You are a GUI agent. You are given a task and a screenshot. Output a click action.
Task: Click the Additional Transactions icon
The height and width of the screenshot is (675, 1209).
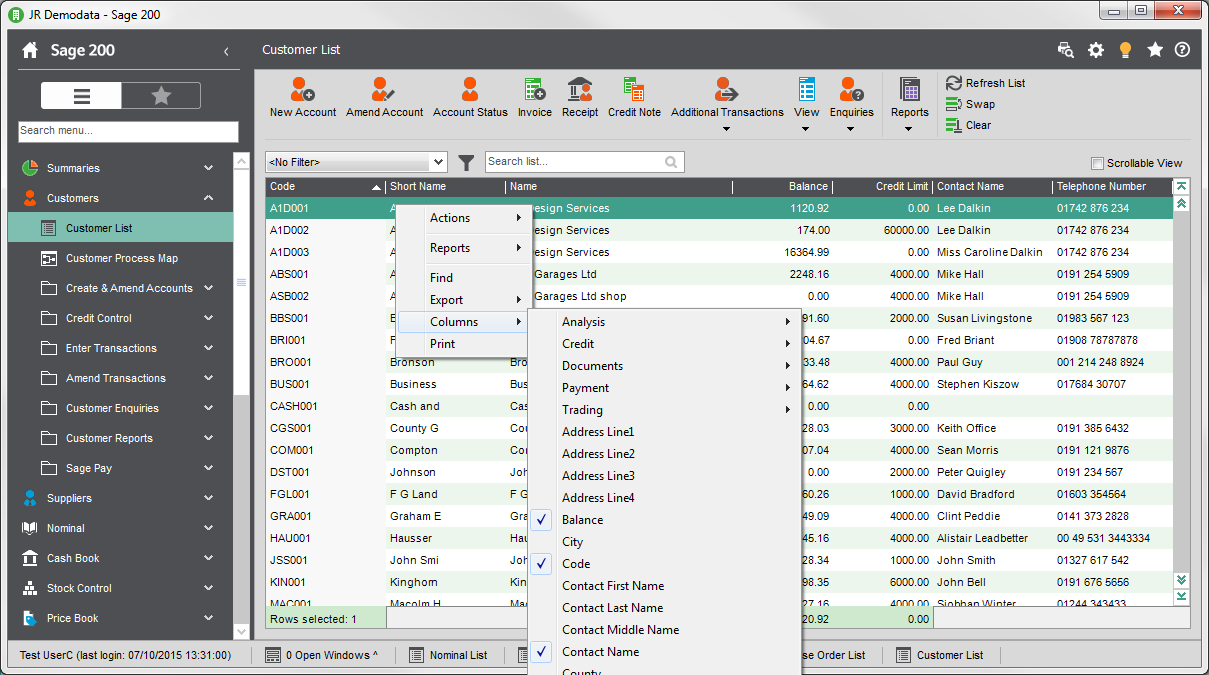[x=727, y=90]
